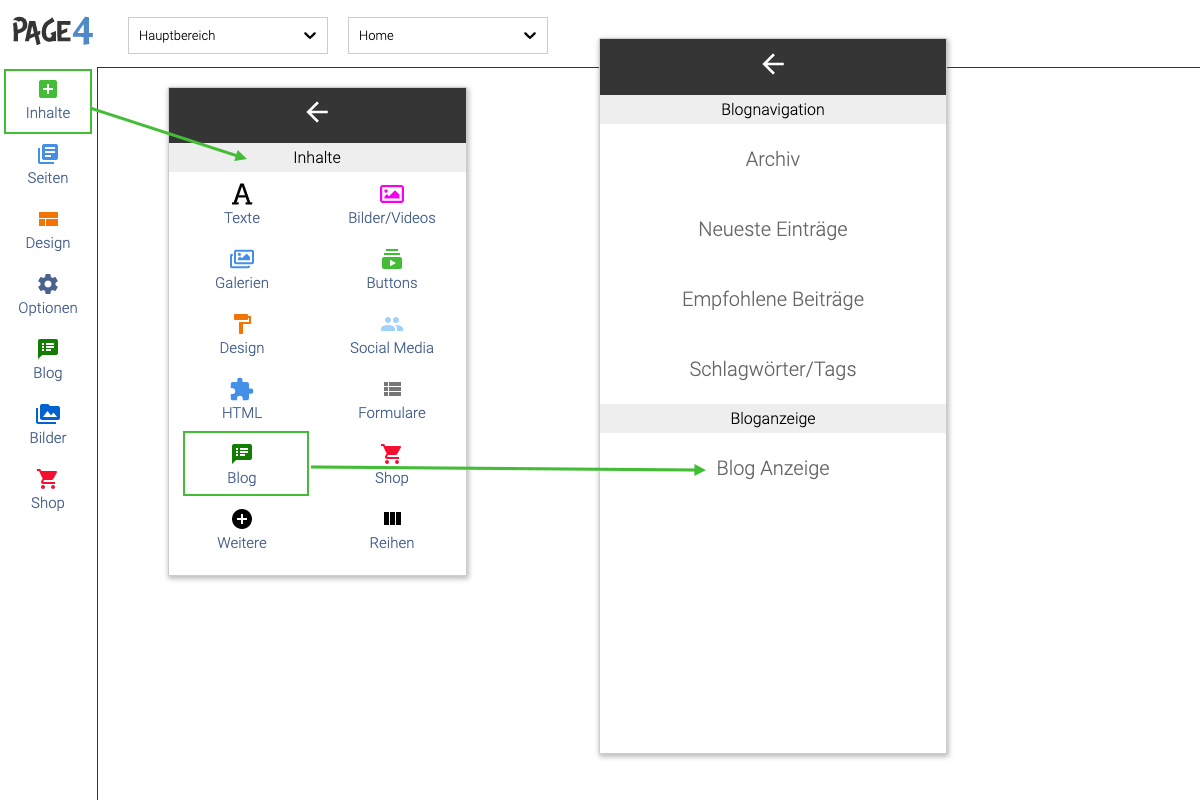Choose Archiv blog navigation
1200x800 pixels.
coord(773,159)
